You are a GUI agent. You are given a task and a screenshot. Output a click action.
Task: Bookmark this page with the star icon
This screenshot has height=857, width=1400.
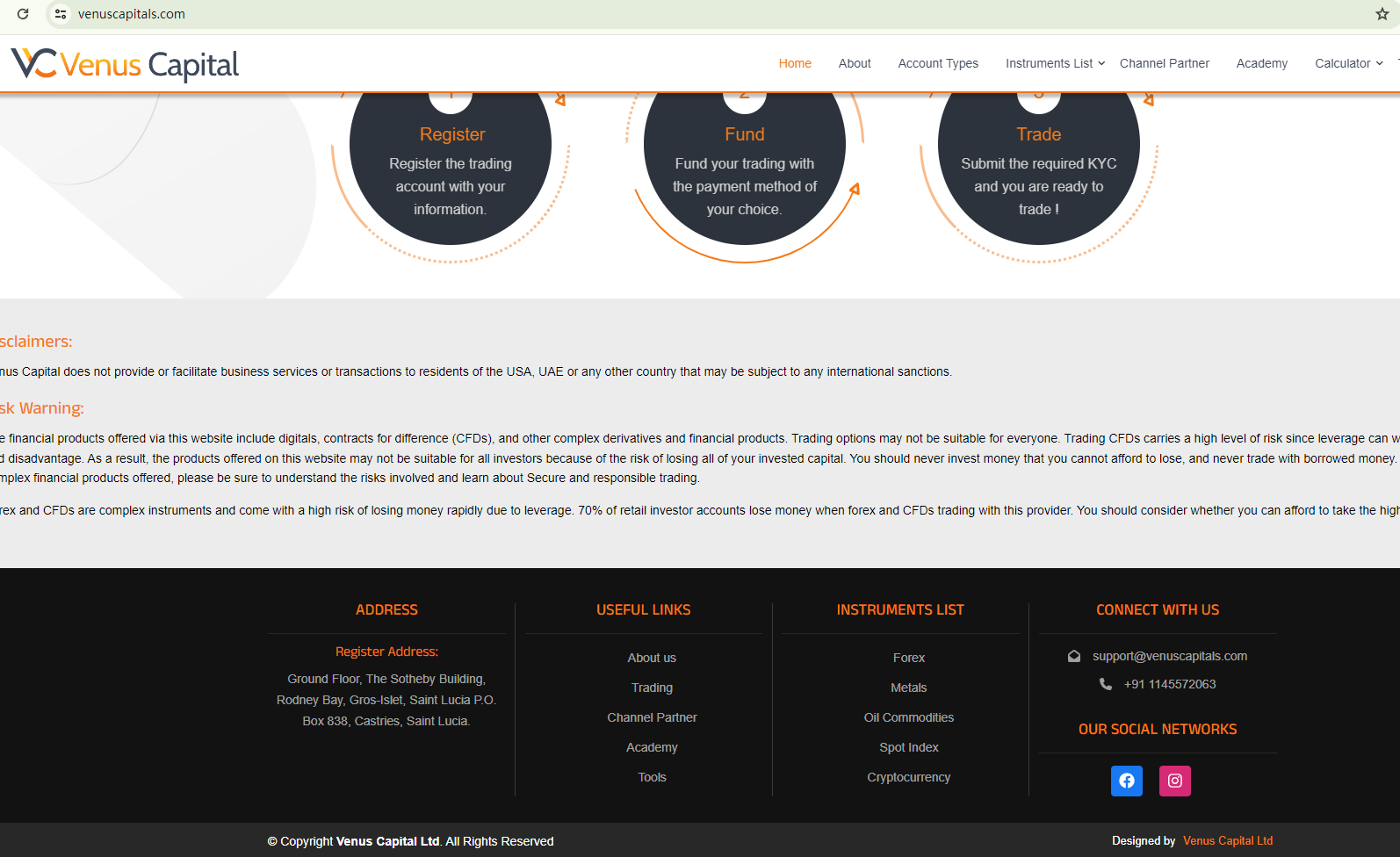1382,14
